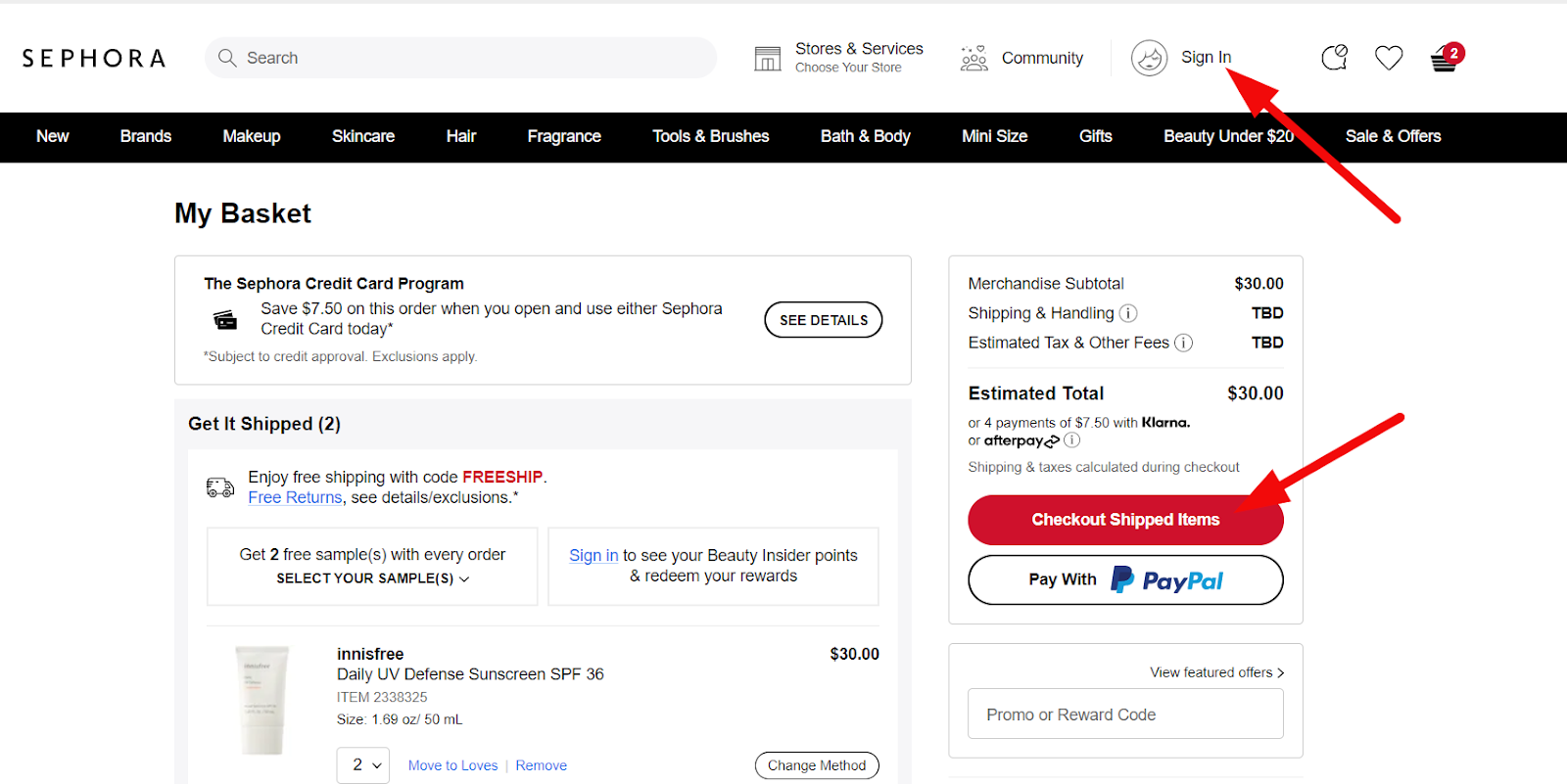1567x784 pixels.
Task: Open the basket icon with 2 items
Action: [x=1446, y=58]
